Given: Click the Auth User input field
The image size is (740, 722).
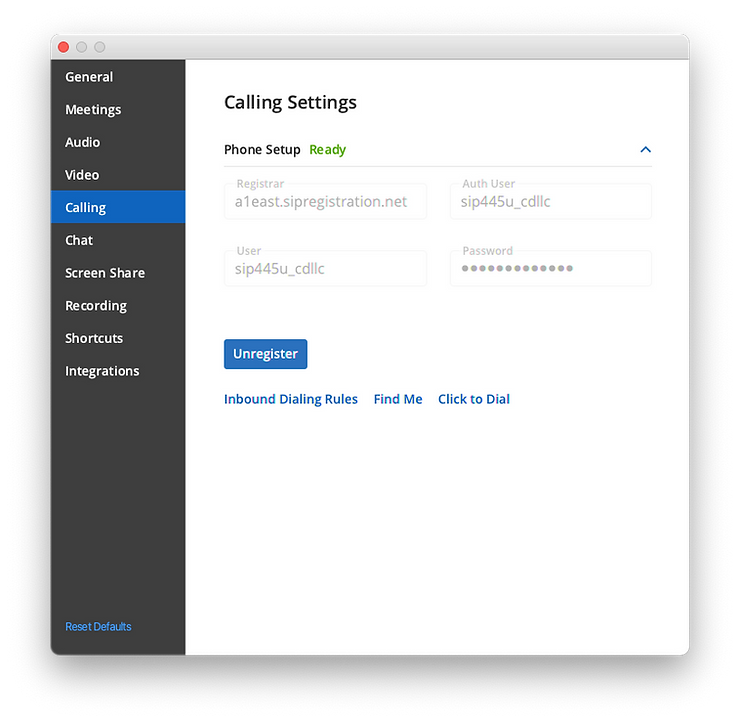Looking at the screenshot, I should tap(551, 201).
